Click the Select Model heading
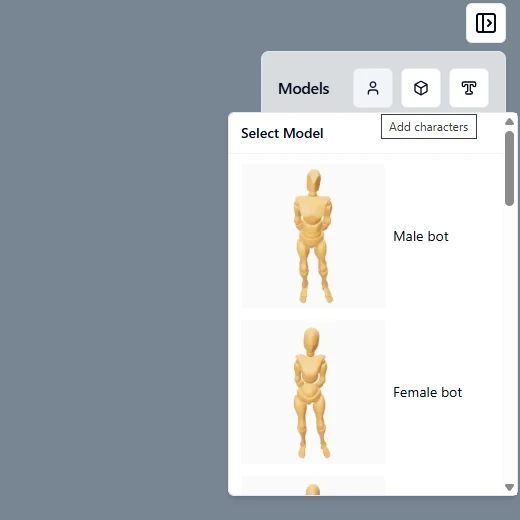The image size is (520, 520). [282, 133]
